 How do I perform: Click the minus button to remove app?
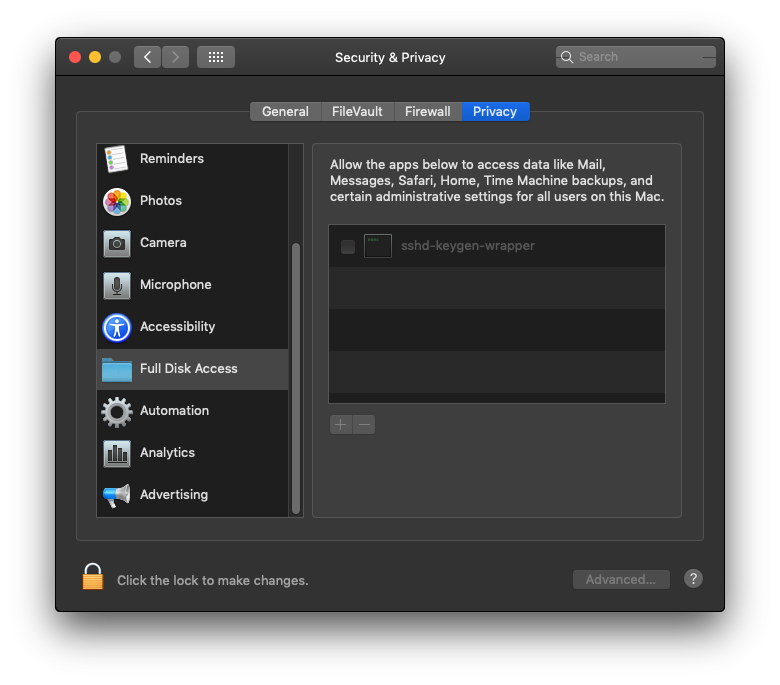pos(364,425)
